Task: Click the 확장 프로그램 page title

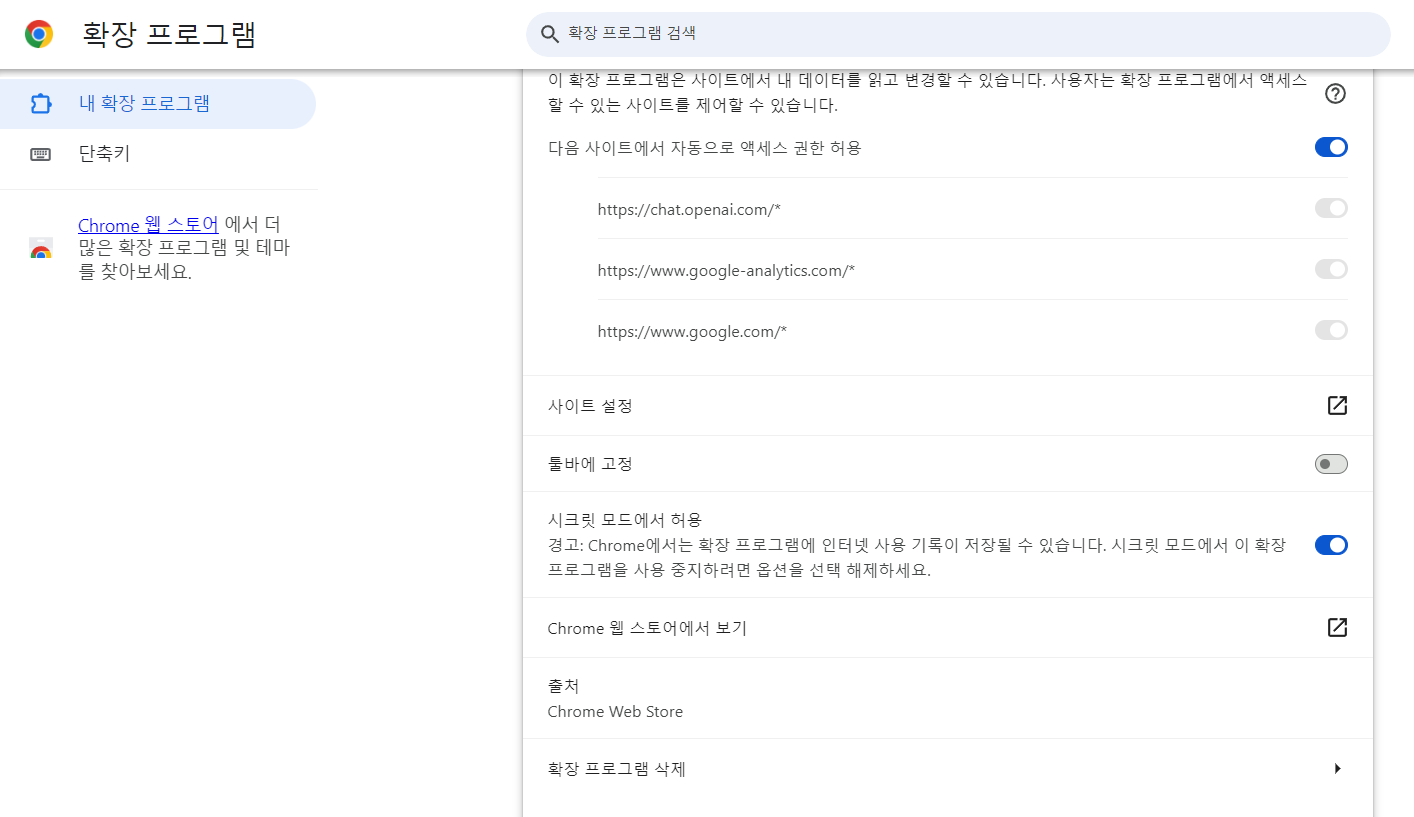Action: tap(169, 34)
